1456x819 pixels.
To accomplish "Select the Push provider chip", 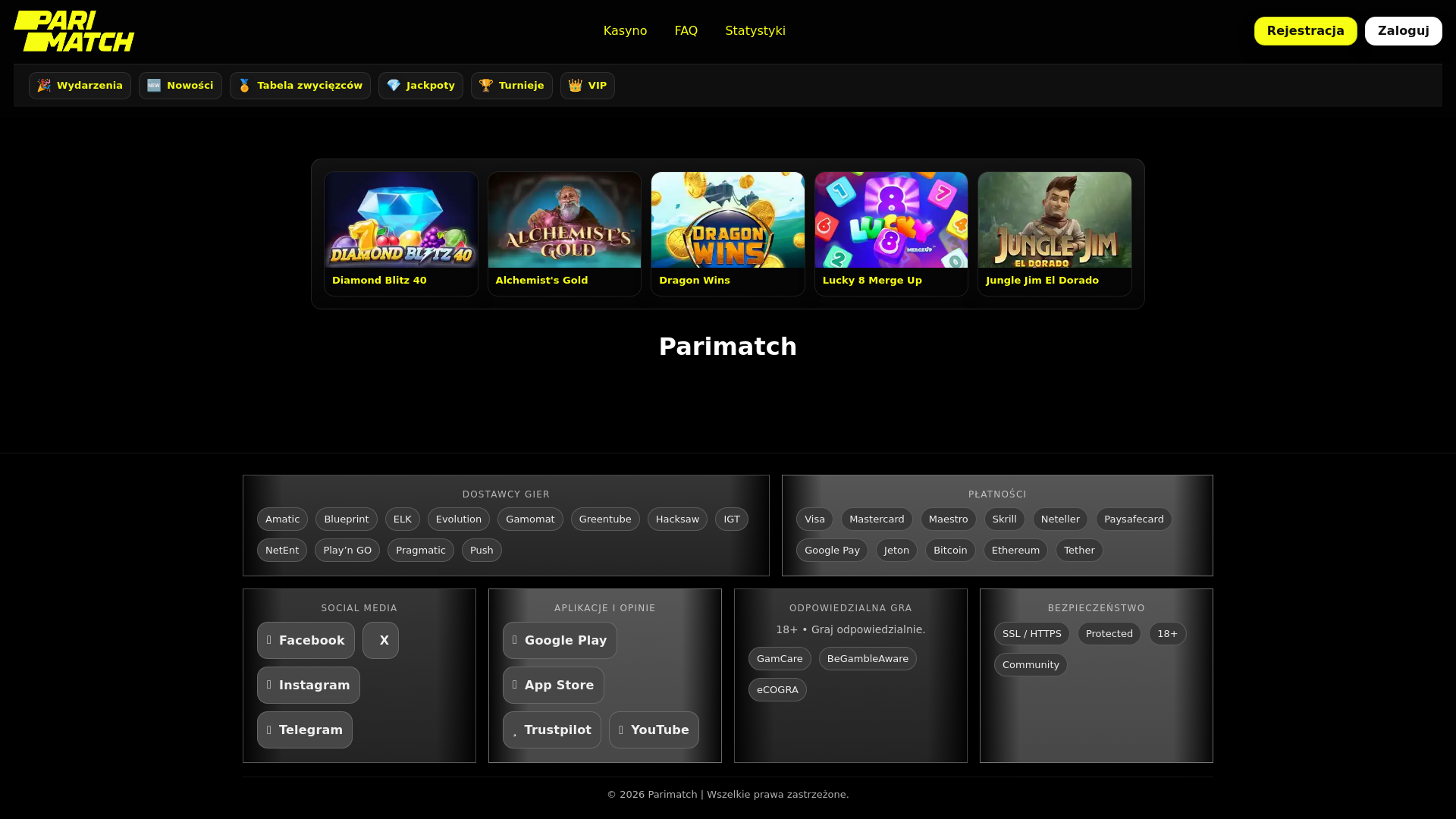I will coord(482,551).
